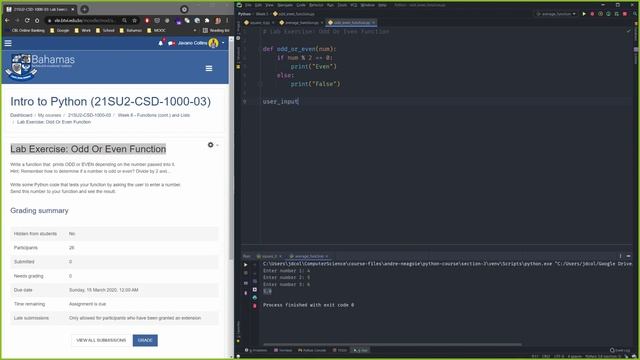Click the red Stop icon in PyCharm toolbar
This screenshot has height=360, width=640.
(x=624, y=13)
